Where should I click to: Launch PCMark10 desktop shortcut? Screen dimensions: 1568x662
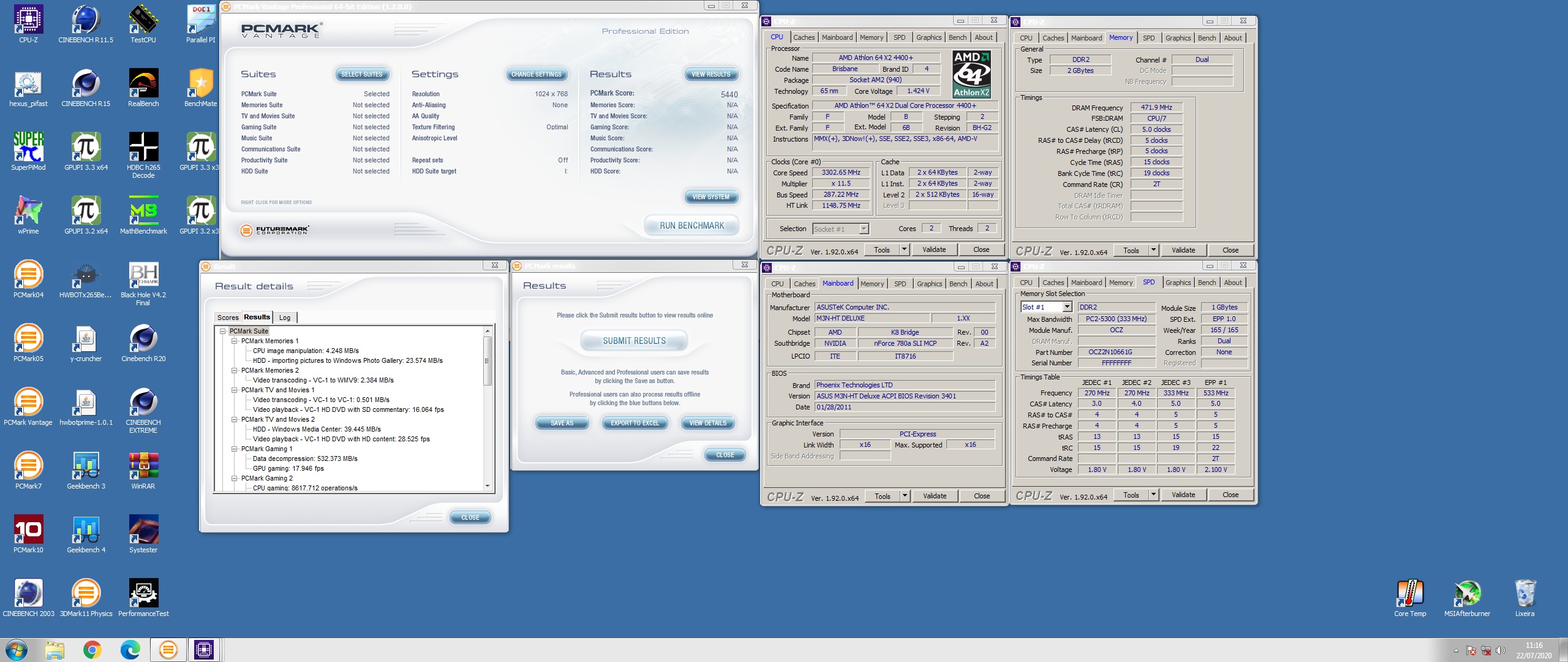click(x=28, y=535)
